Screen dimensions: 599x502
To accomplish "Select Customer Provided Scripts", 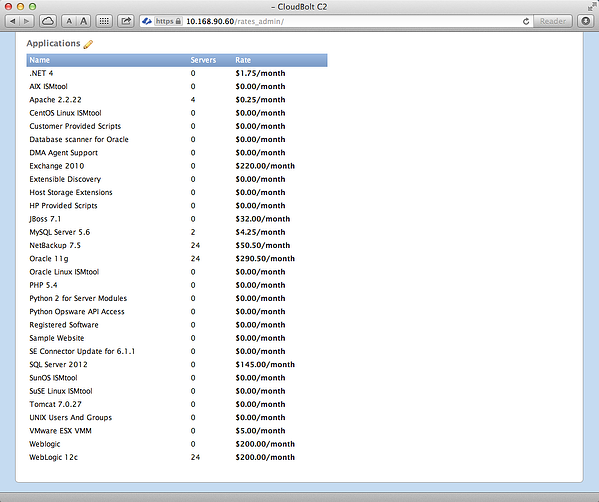I will coord(75,126).
